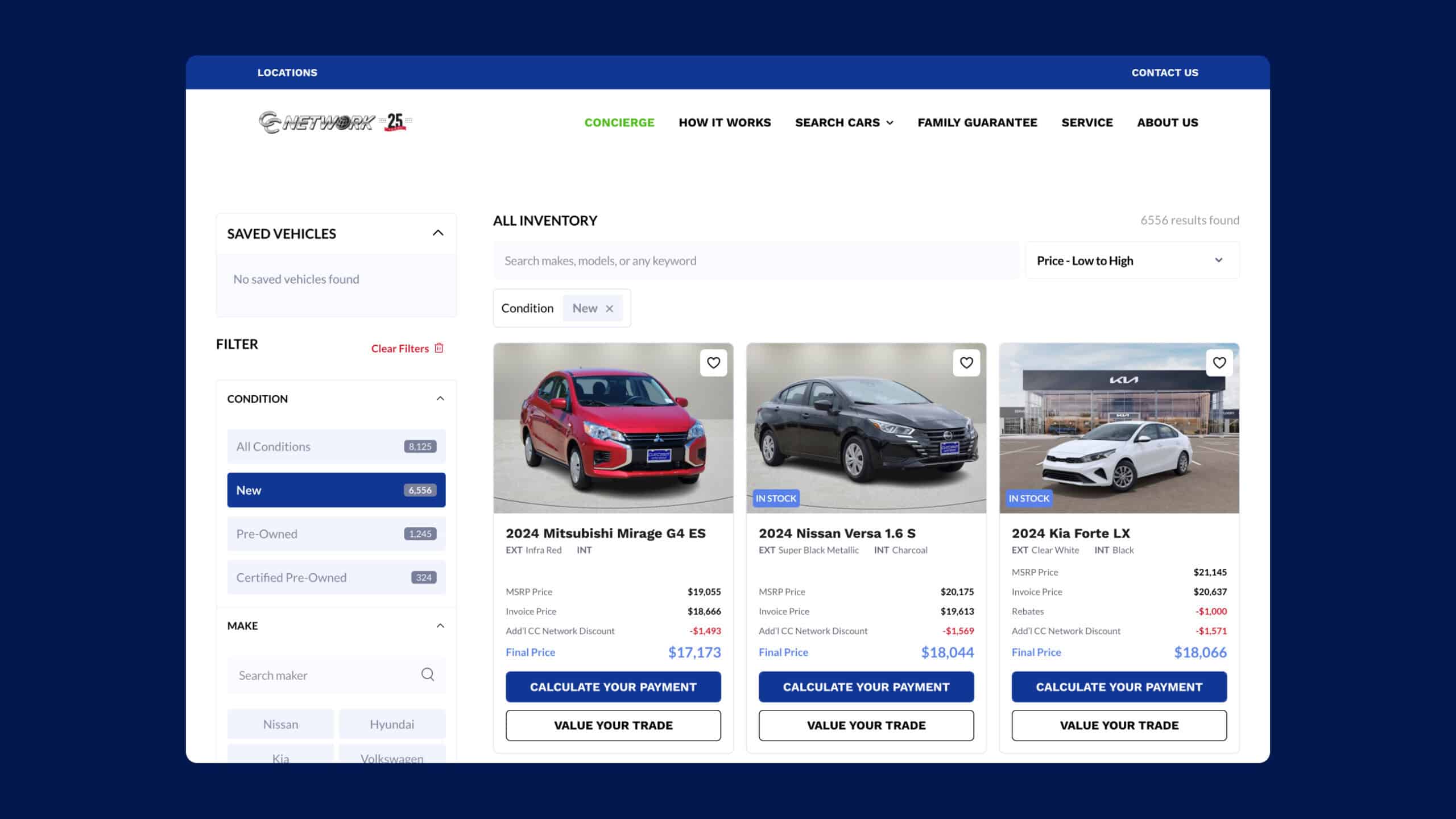
Task: Calculate payment for Nissan Versa 1.6 S
Action: click(866, 686)
